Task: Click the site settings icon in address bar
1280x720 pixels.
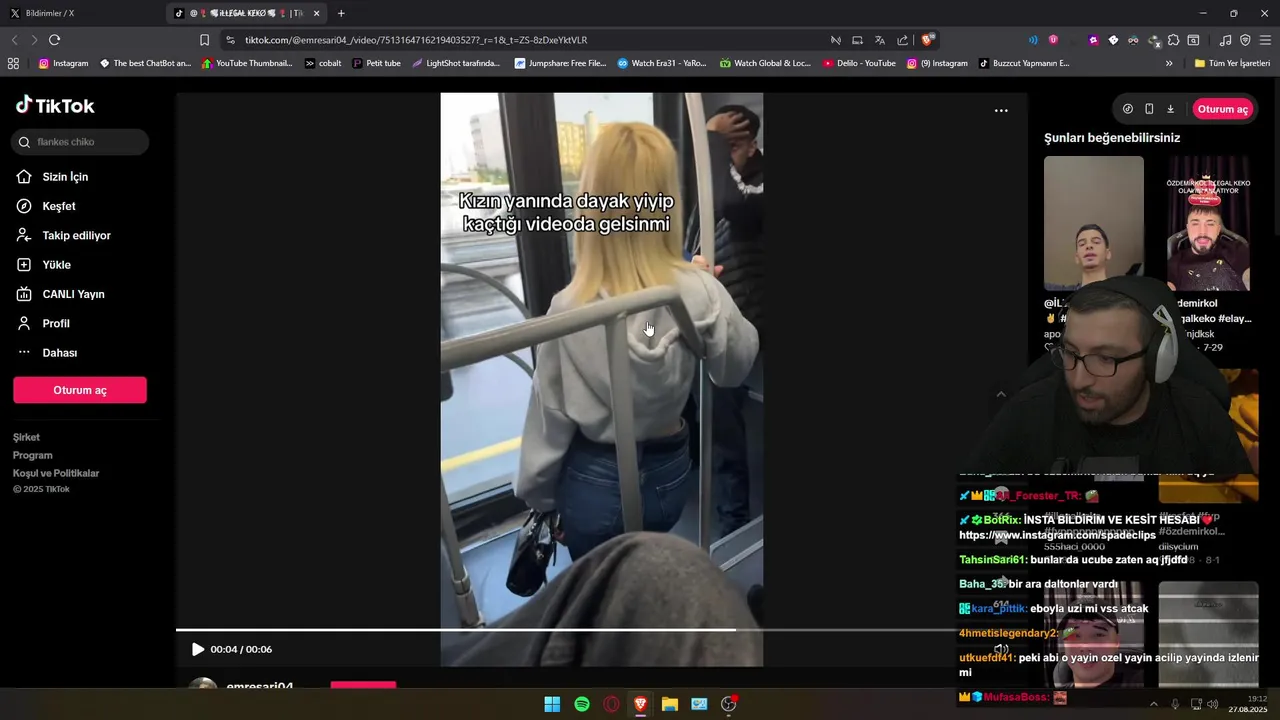Action: [x=231, y=40]
